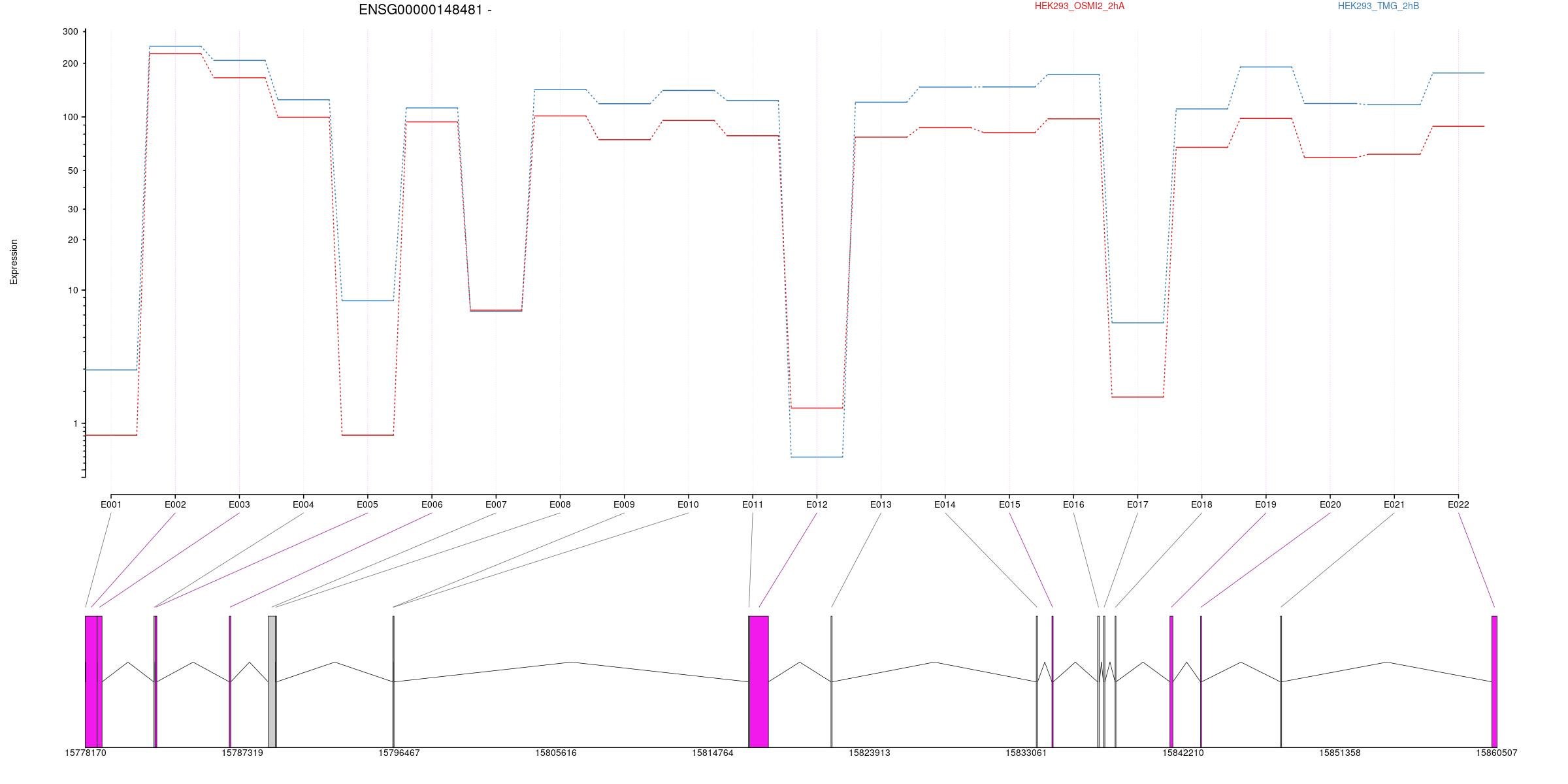Click exon label E008
Screen dimensions: 1568x784
560,504
